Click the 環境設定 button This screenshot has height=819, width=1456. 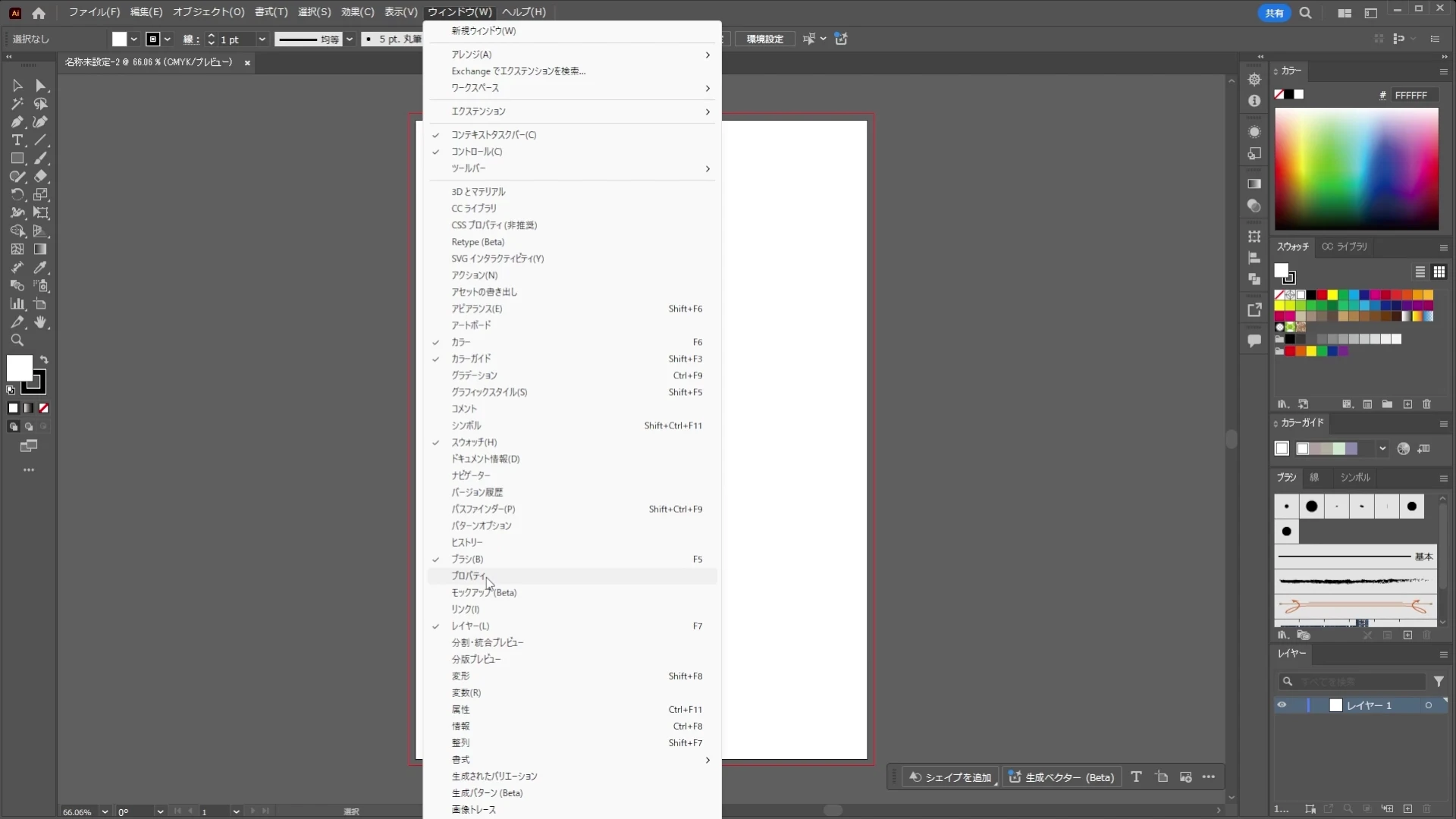764,39
